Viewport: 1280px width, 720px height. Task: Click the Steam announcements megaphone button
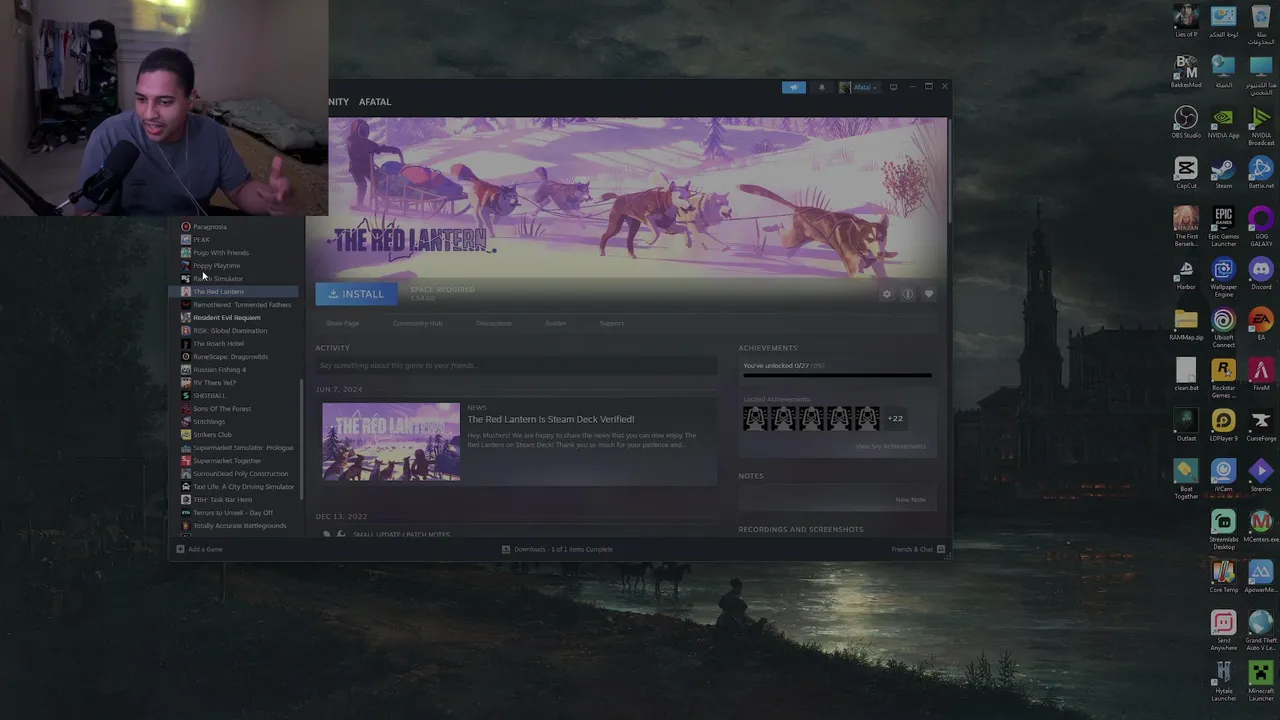pyautogui.click(x=793, y=87)
